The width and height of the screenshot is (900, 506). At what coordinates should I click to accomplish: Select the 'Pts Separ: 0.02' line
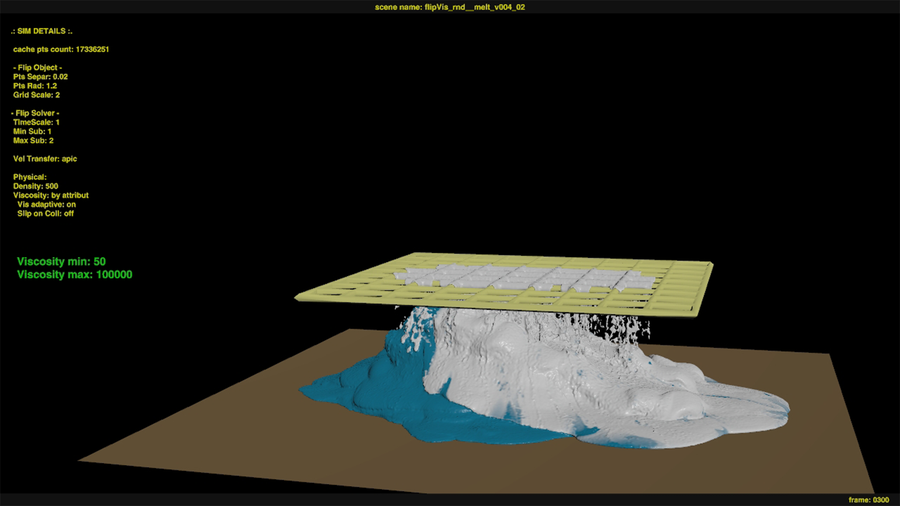(40, 77)
